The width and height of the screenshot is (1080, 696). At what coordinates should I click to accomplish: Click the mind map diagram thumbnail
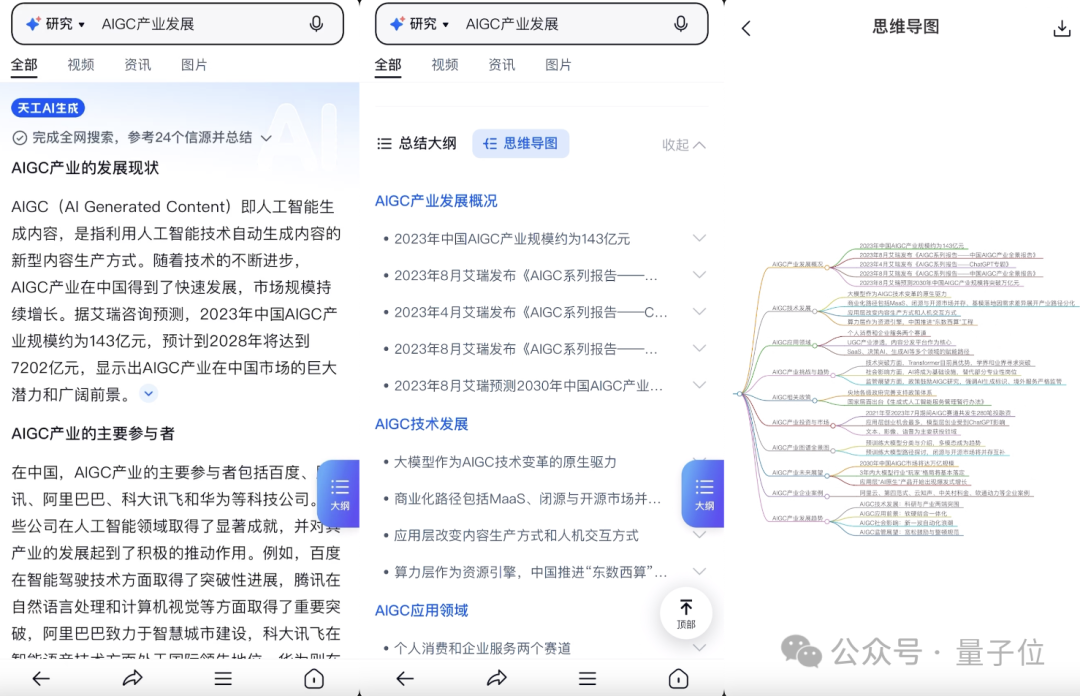[x=904, y=390]
